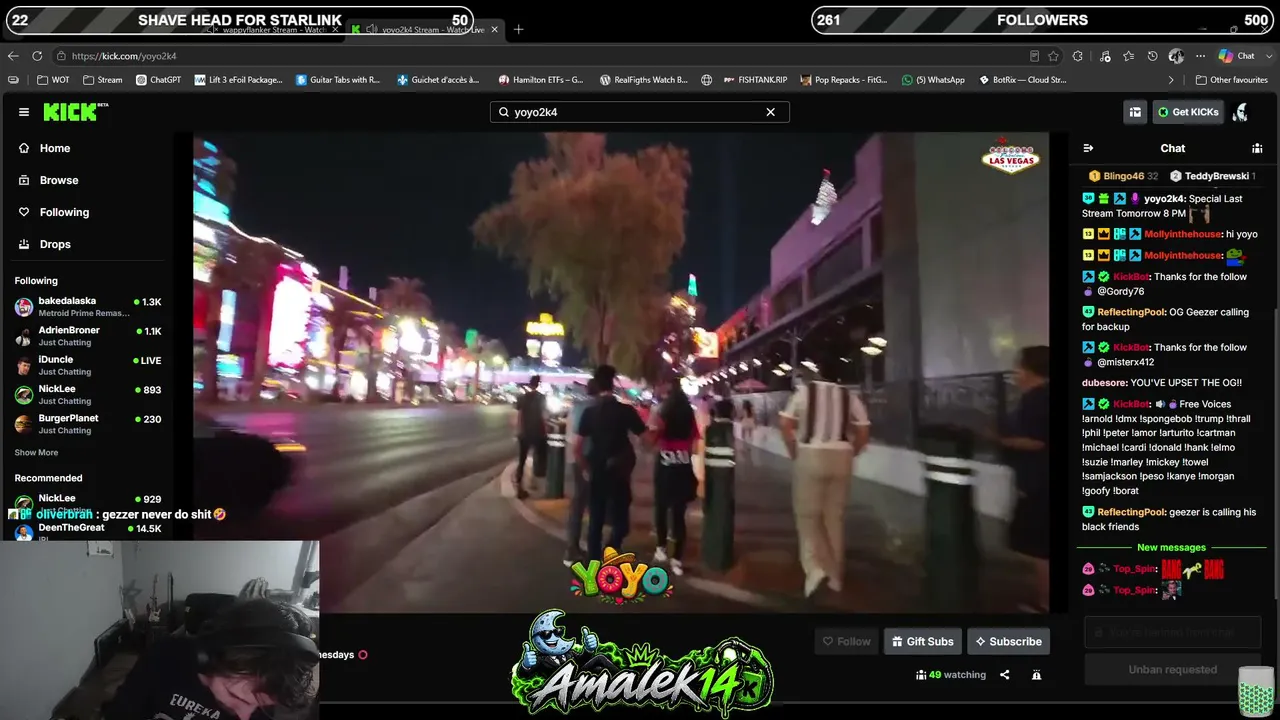Open DeenTheGreat's recommended channel
The image size is (1280, 720).
click(88, 530)
